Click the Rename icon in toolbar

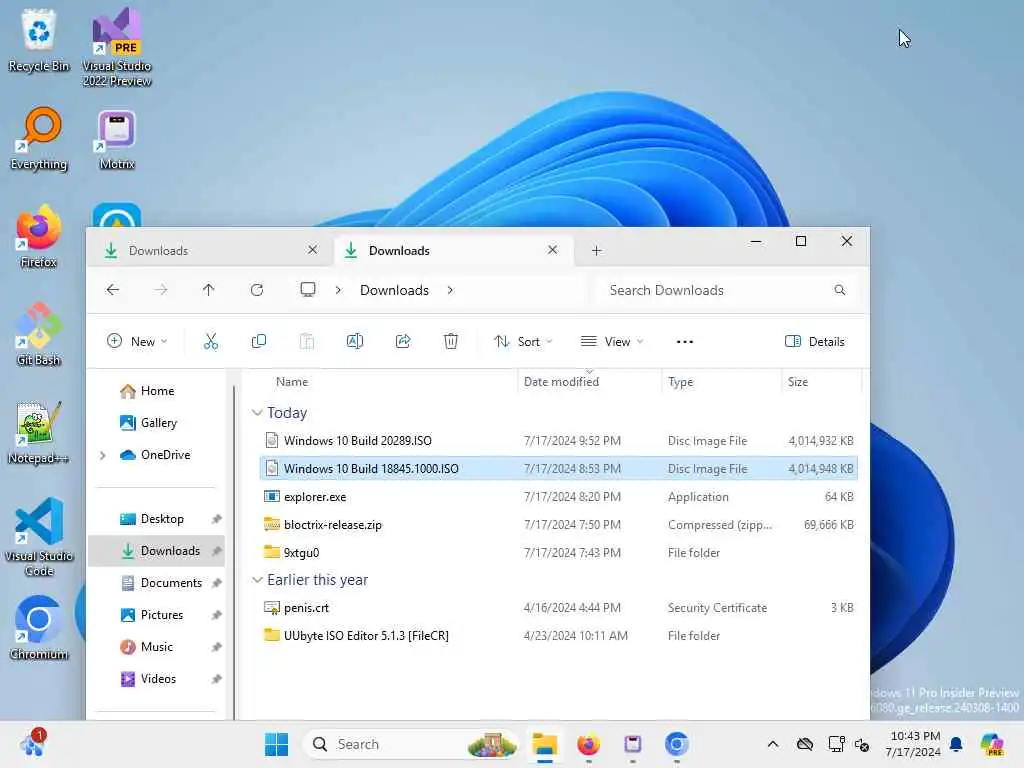point(355,342)
